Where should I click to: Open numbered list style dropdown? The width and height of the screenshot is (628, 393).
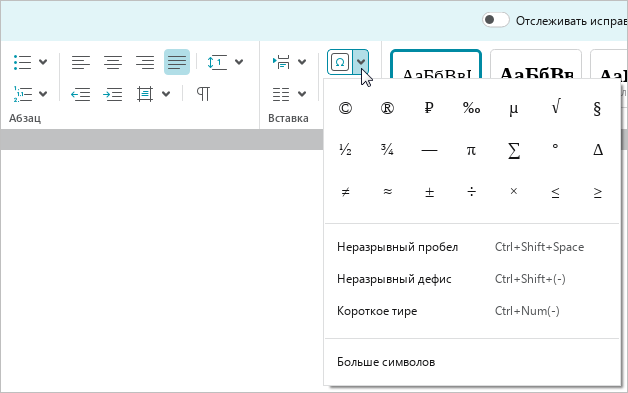[x=43, y=94]
